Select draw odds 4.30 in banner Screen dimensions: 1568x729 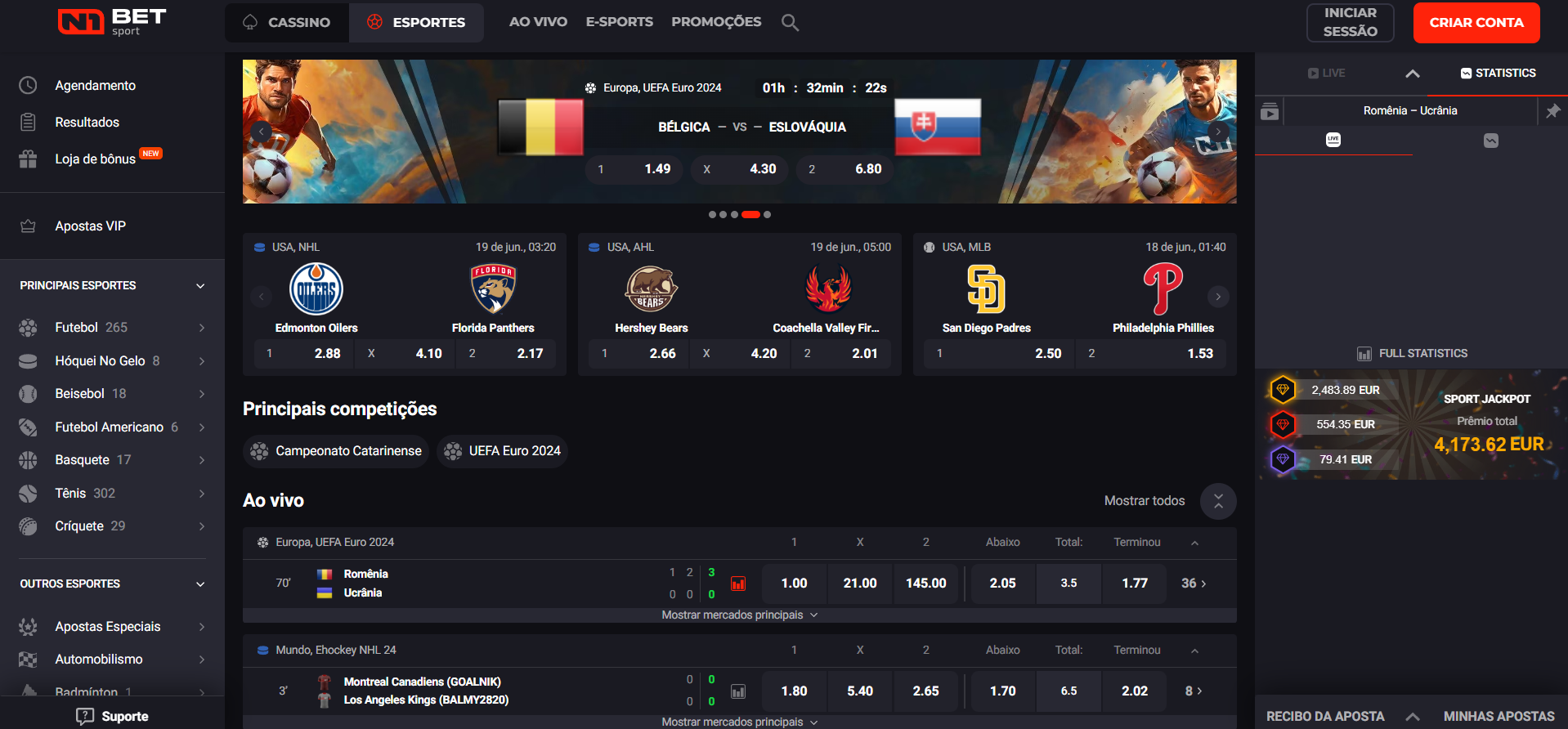(739, 169)
